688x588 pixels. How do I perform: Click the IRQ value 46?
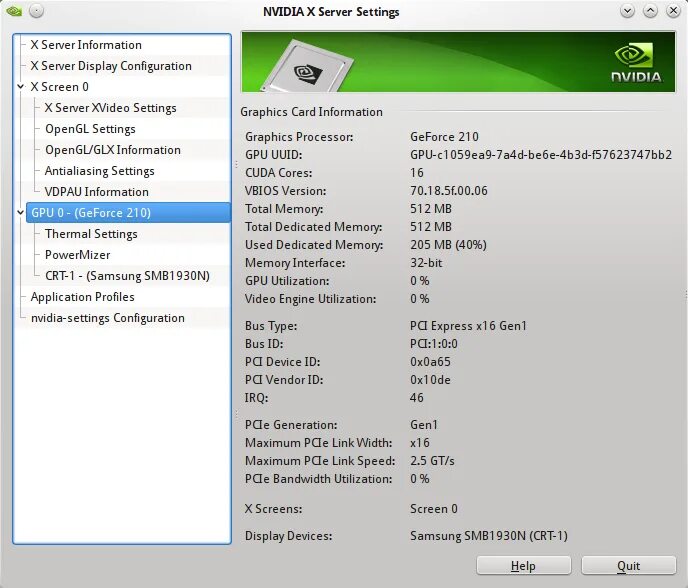[417, 398]
